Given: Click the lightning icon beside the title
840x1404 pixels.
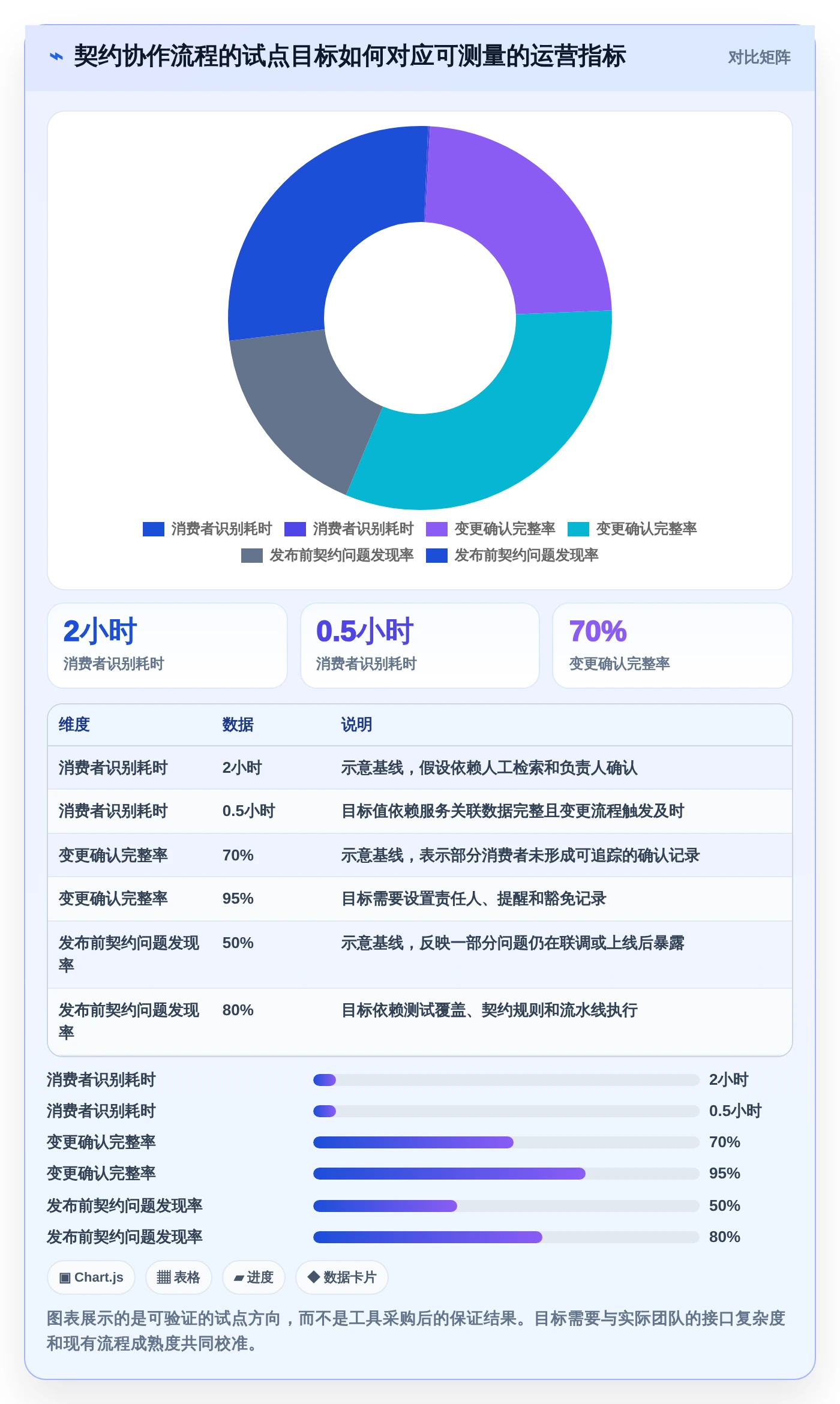Looking at the screenshot, I should coord(56,56).
